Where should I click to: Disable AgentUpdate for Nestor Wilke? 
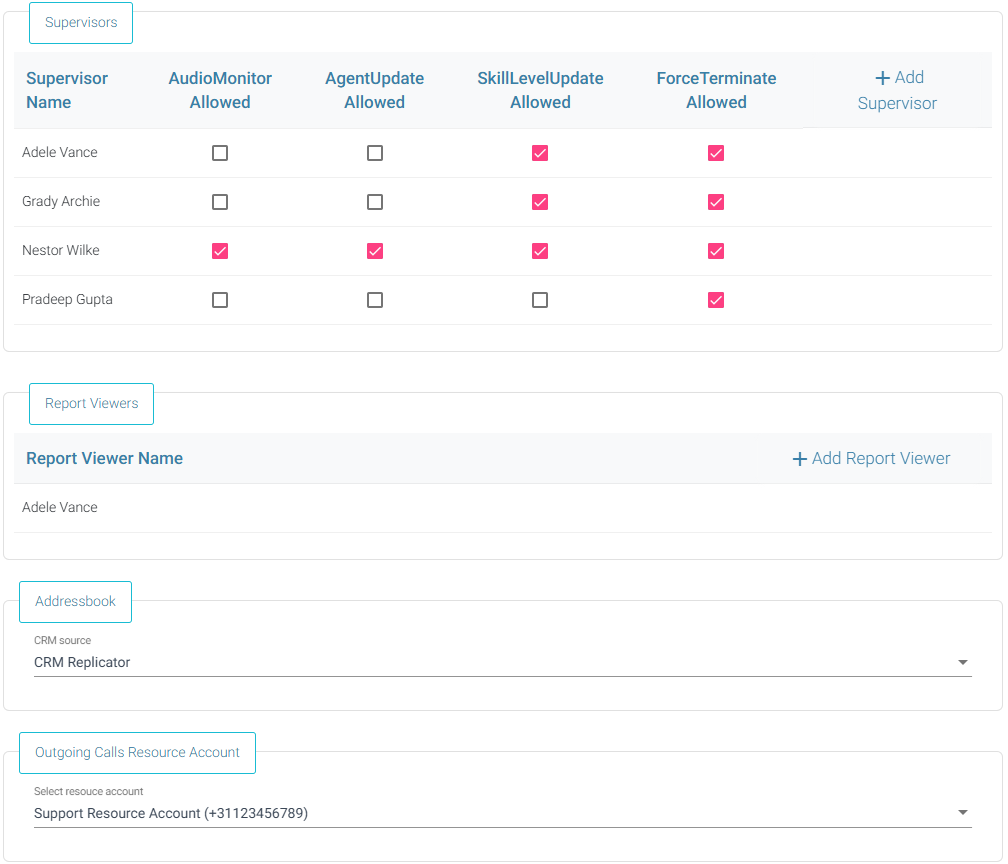pyautogui.click(x=375, y=251)
